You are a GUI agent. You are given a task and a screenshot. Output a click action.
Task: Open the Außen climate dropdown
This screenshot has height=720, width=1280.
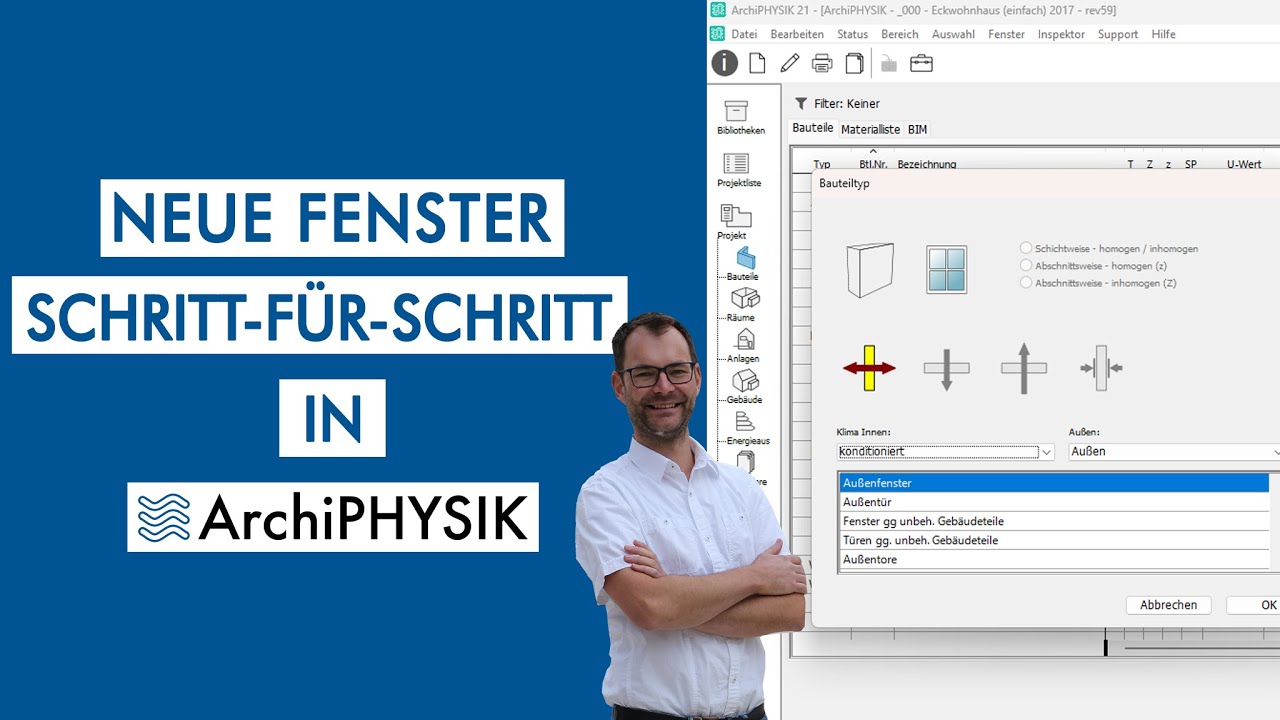pos(1174,452)
